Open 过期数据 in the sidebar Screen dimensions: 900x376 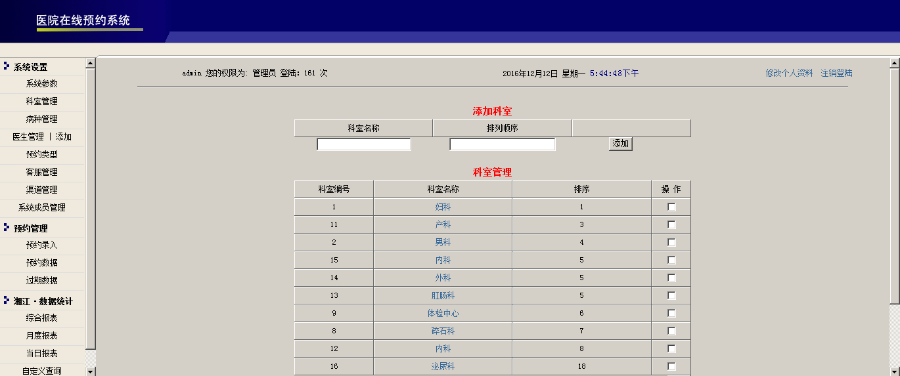[x=41, y=281]
